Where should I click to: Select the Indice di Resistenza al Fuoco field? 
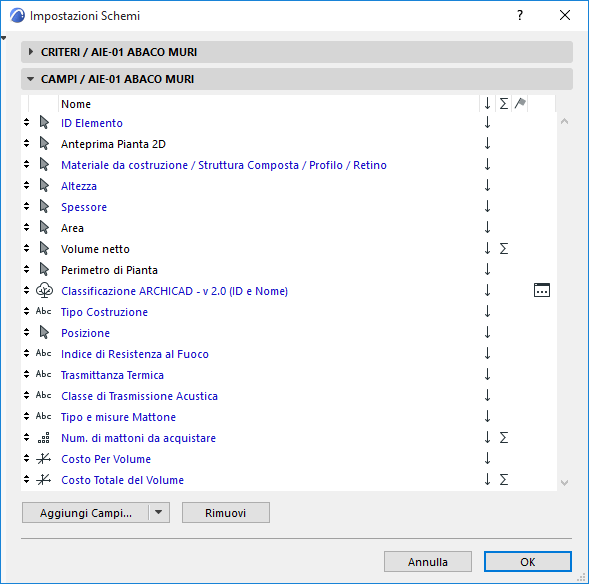pos(135,354)
